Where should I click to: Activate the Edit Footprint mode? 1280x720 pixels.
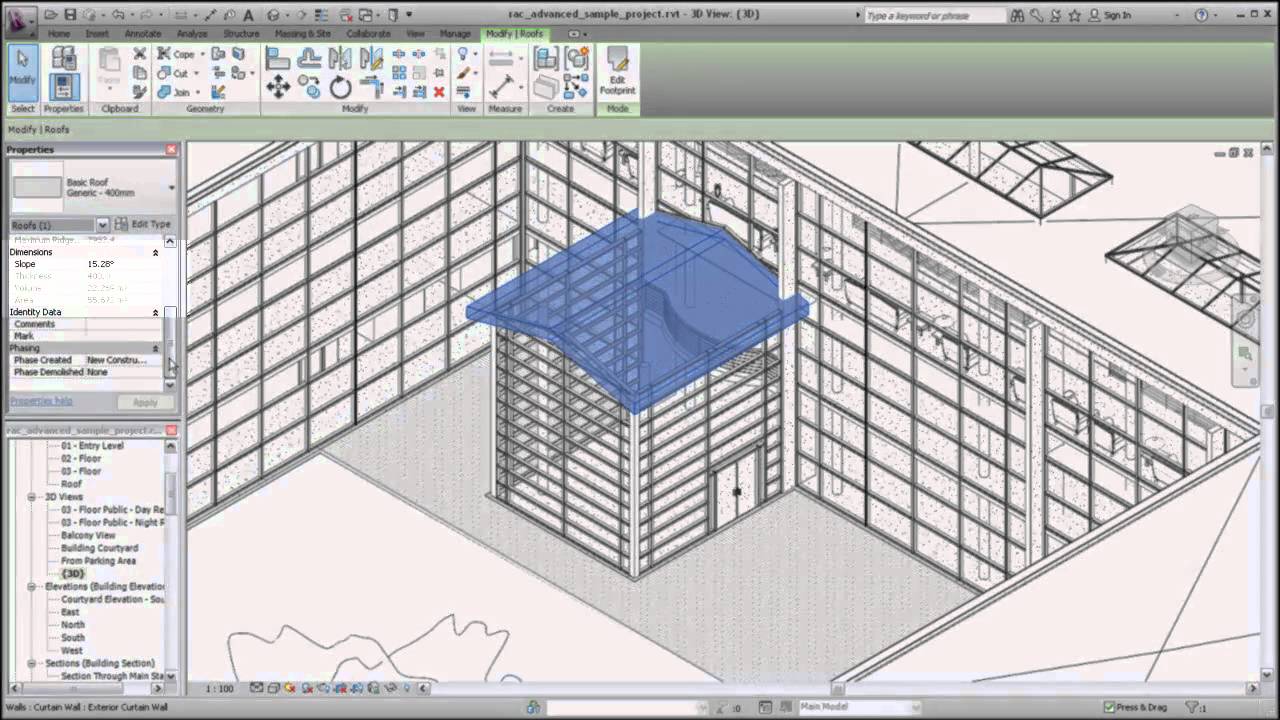click(x=617, y=80)
